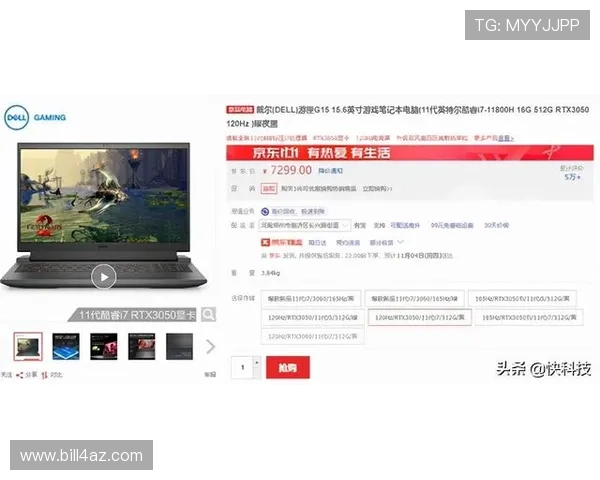Open the delivery address dropdown

(x=304, y=225)
